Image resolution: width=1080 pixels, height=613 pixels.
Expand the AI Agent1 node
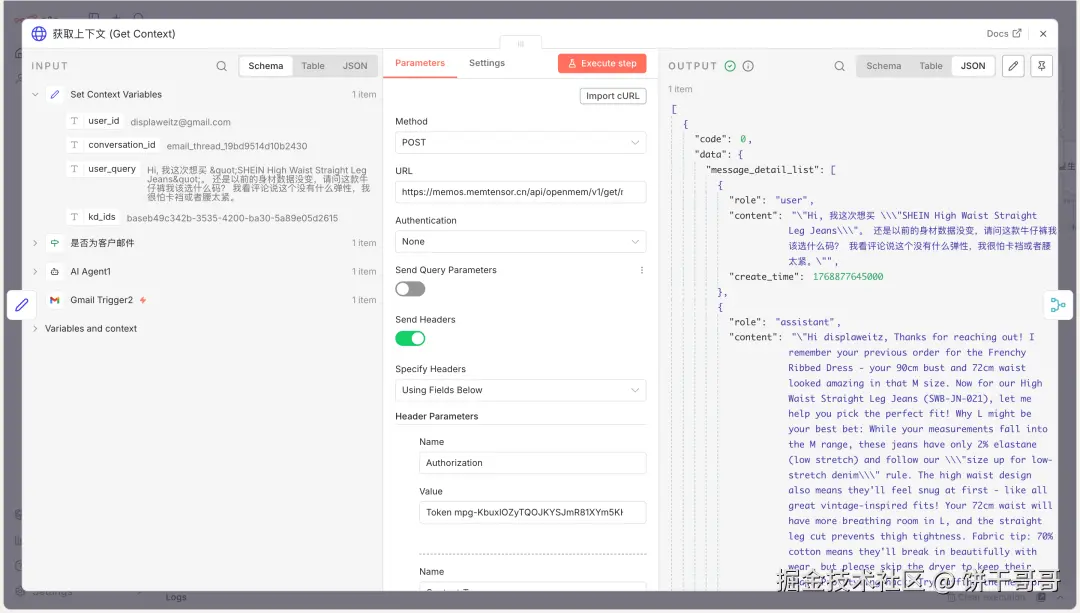[35, 271]
